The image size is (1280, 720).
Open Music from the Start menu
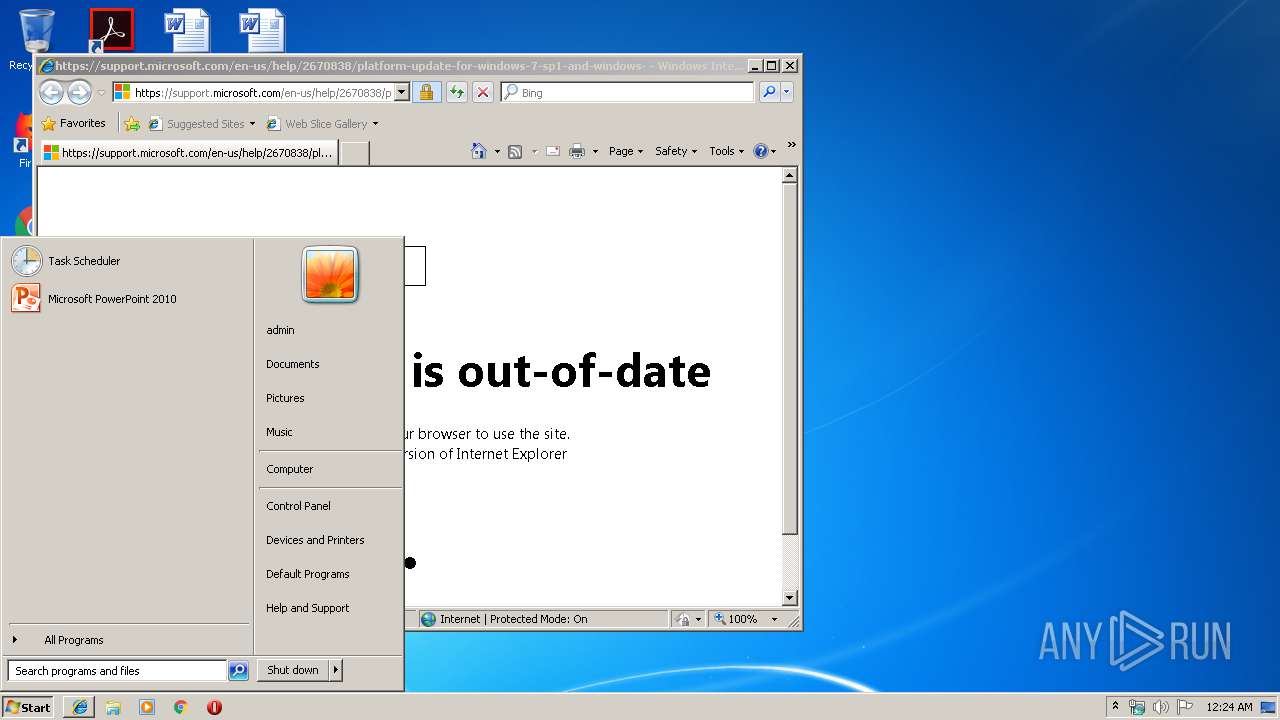[279, 432]
